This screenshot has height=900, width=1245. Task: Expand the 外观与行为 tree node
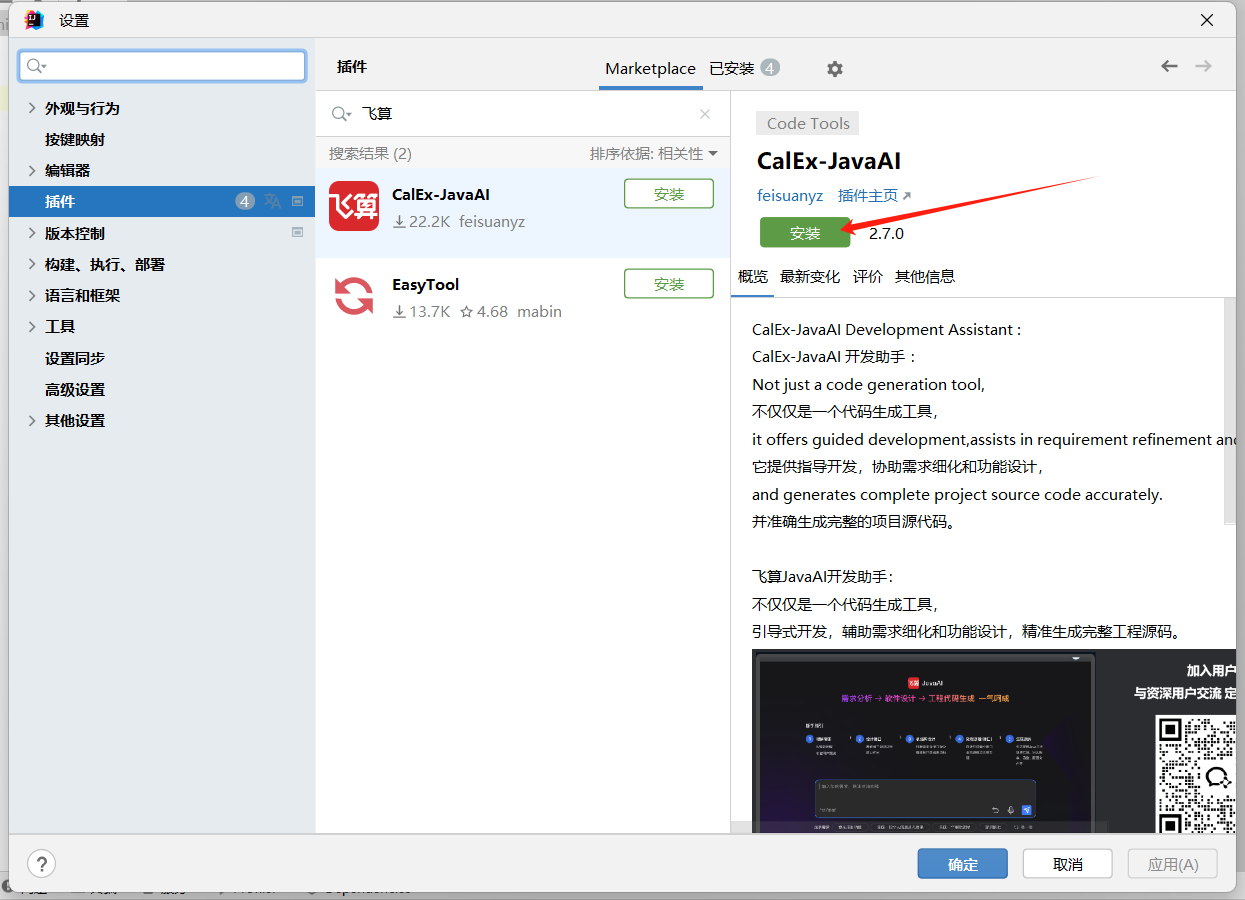(32, 108)
